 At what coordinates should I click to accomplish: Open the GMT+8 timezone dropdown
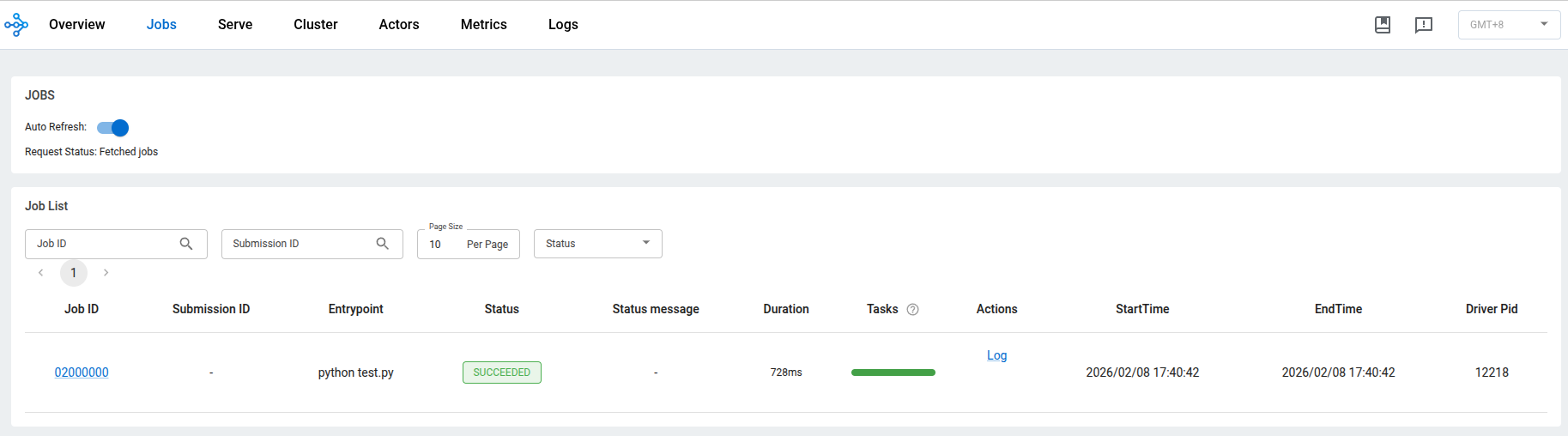[1508, 25]
